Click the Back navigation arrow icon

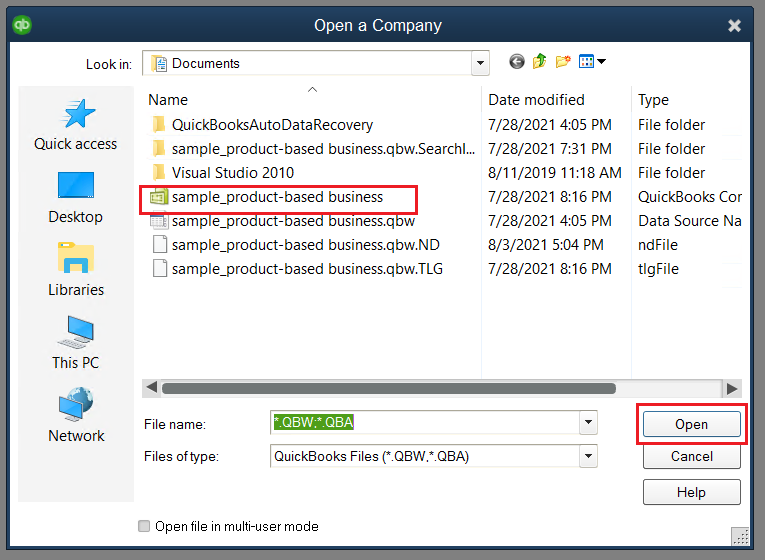pyautogui.click(x=517, y=62)
